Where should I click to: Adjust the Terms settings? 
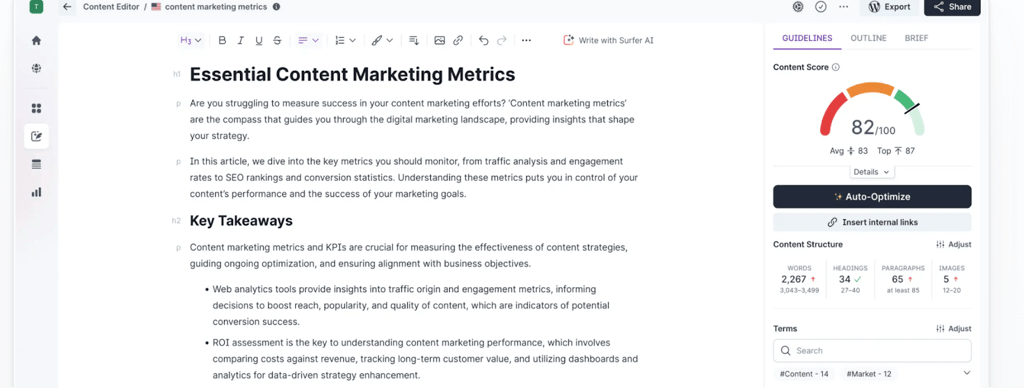[x=953, y=329]
